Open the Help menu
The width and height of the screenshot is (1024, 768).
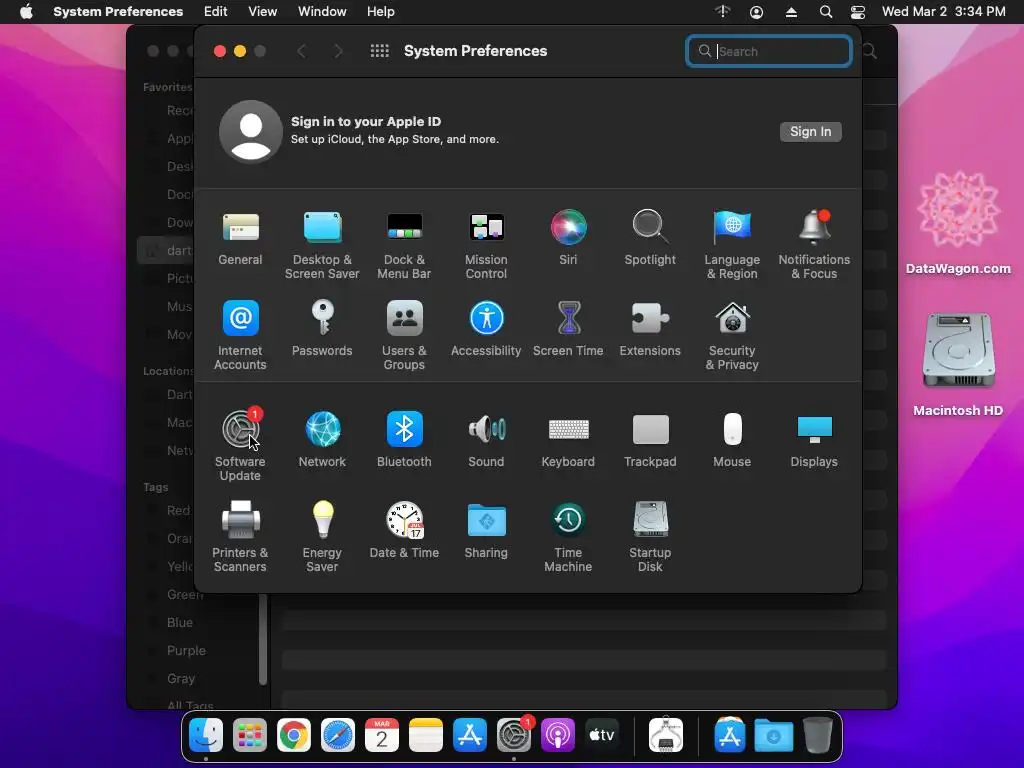[x=380, y=12]
